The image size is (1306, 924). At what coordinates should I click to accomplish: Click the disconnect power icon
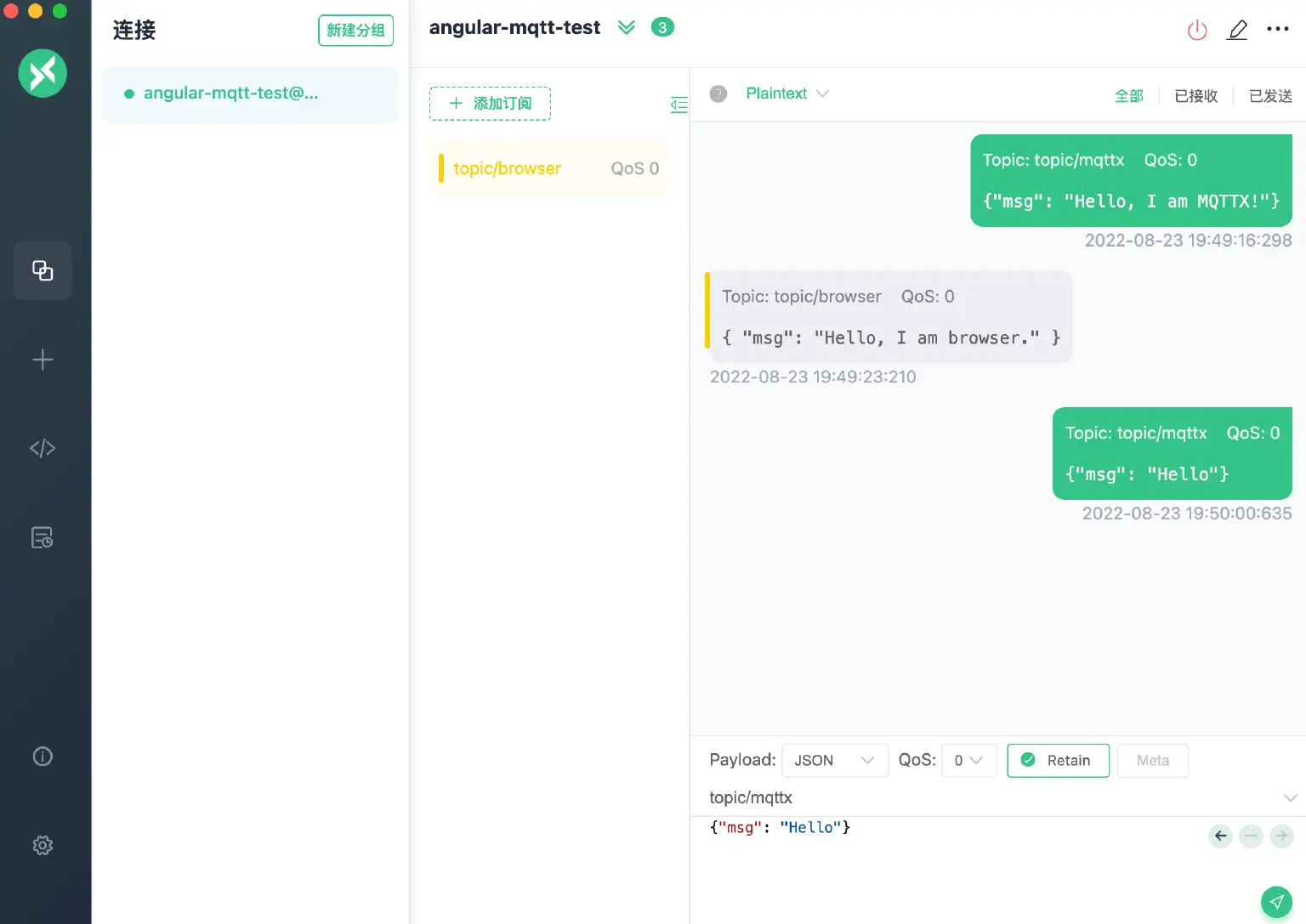(x=1197, y=29)
